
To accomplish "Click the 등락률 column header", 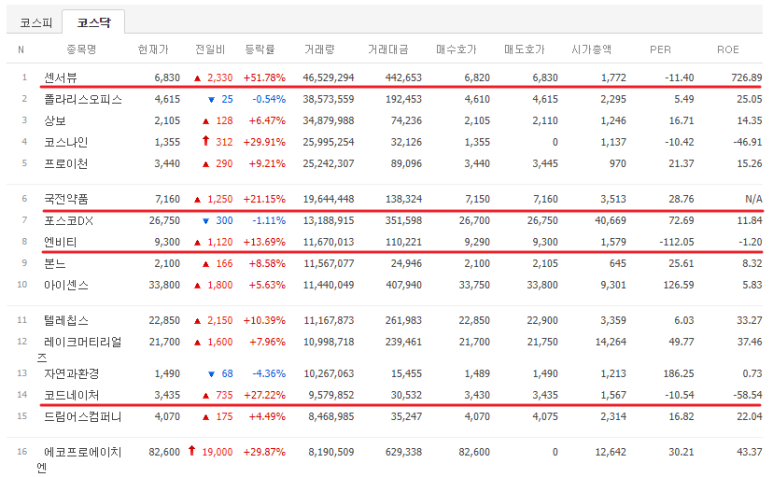I will [260, 49].
